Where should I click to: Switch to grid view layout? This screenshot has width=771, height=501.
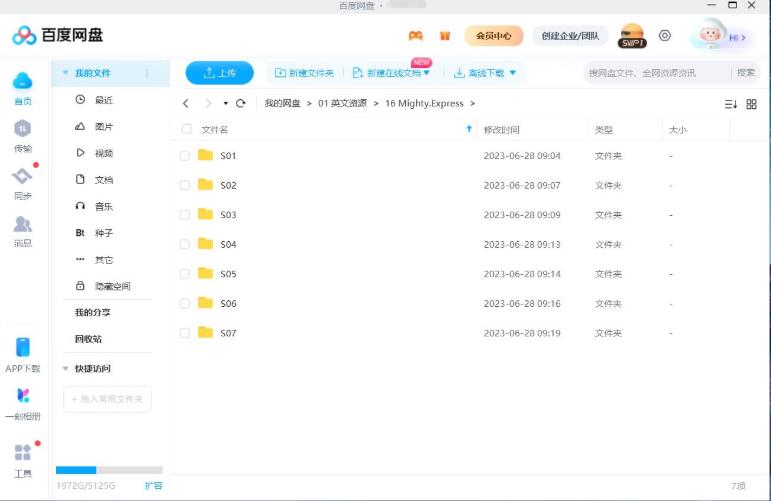751,104
